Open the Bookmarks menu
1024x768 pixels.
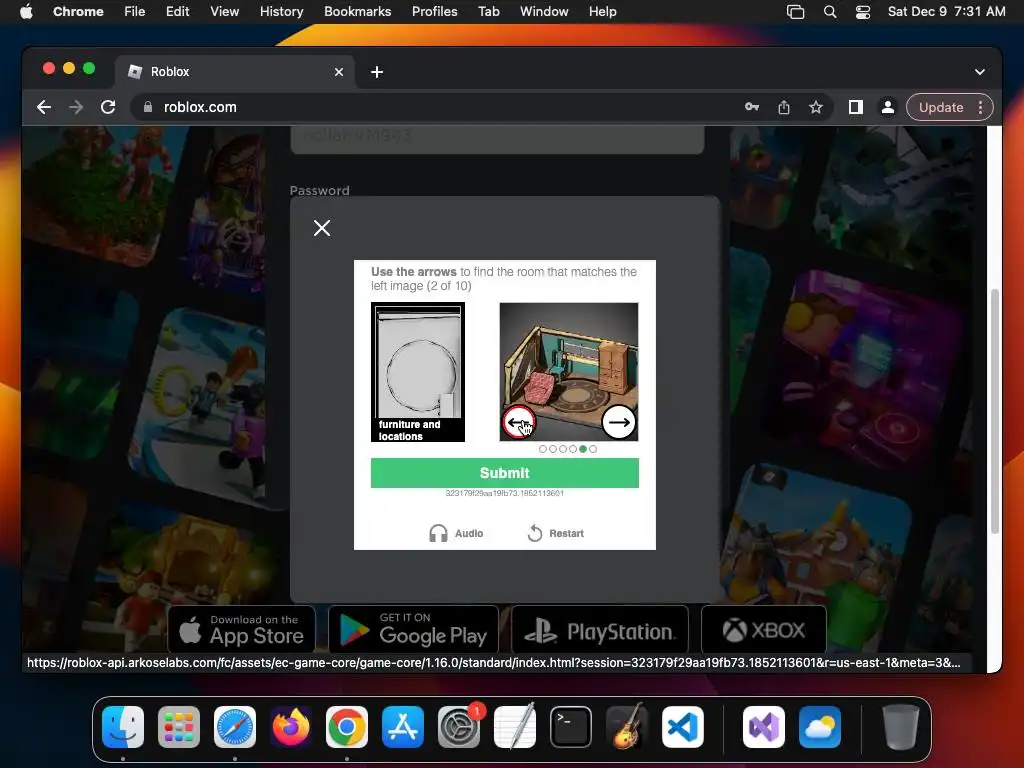(x=357, y=12)
